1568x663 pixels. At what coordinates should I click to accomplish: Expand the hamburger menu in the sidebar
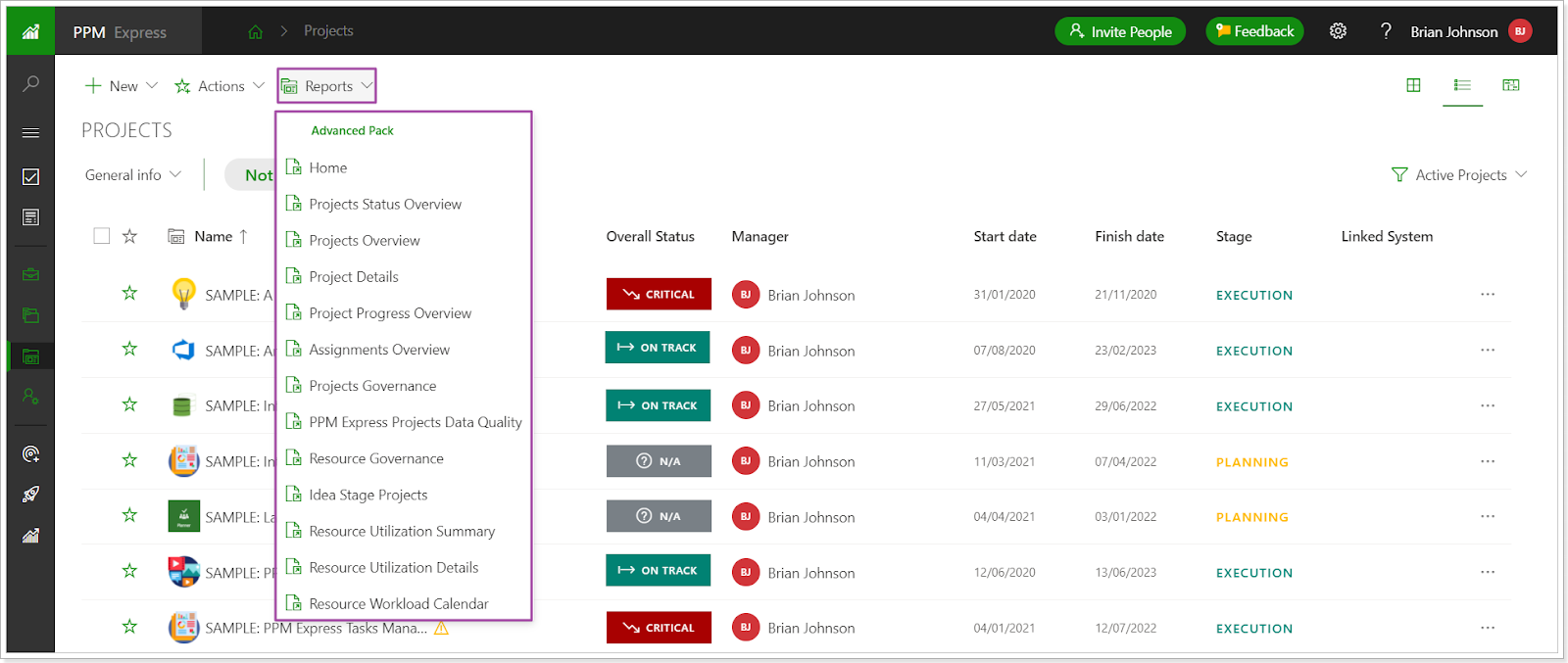30,132
